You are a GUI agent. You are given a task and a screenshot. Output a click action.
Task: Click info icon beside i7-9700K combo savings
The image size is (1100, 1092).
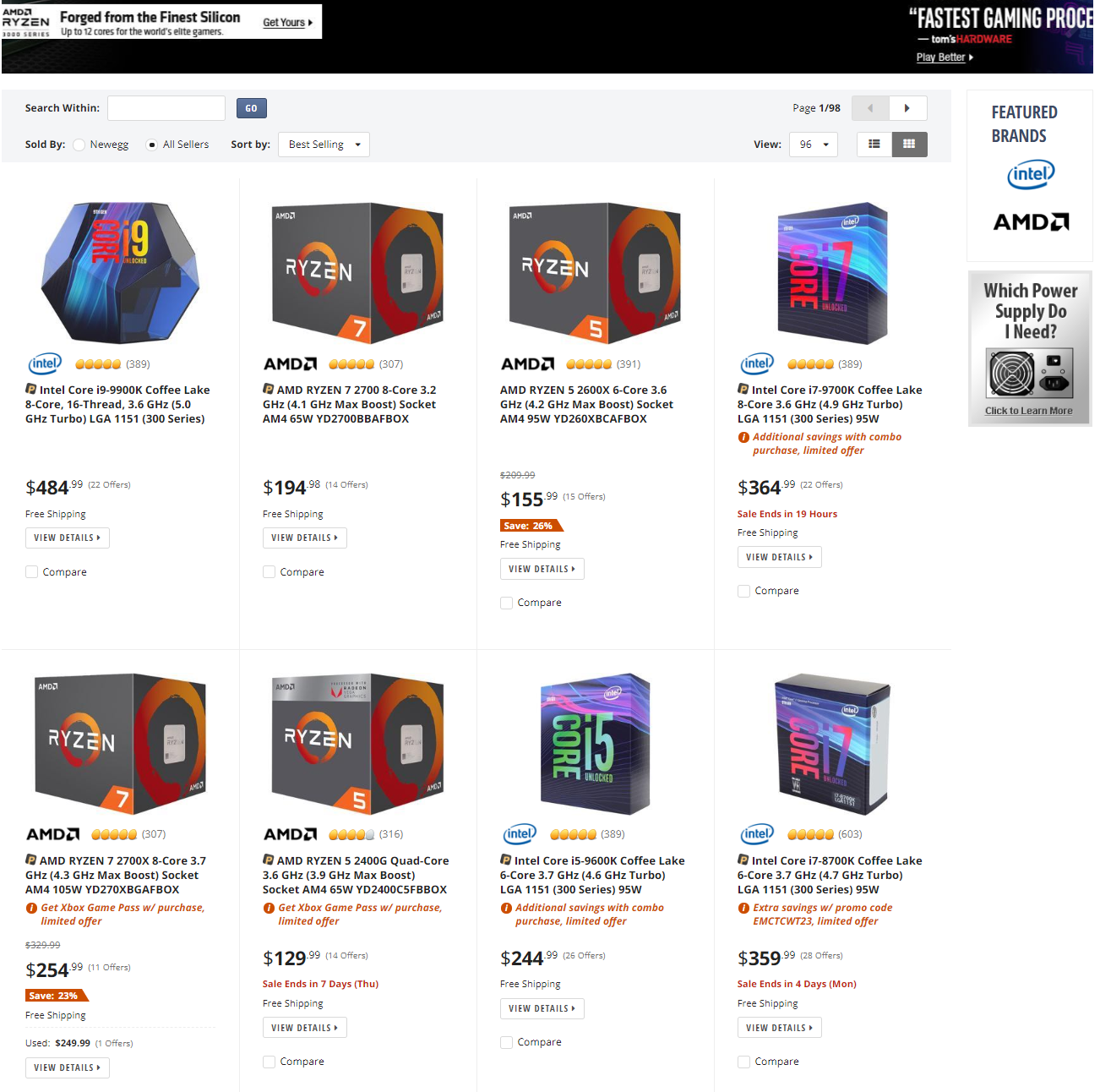(x=743, y=437)
